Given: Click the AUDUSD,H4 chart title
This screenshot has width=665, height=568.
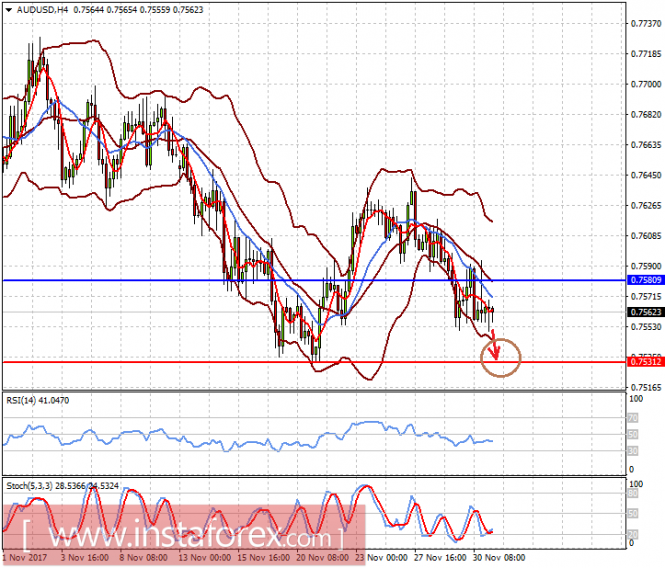Looking at the screenshot, I should coord(30,9).
